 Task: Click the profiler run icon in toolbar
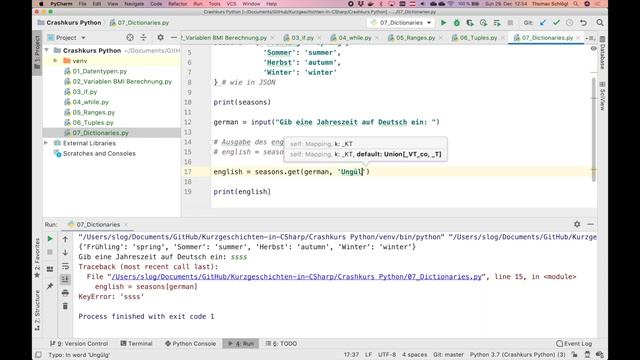[483, 23]
